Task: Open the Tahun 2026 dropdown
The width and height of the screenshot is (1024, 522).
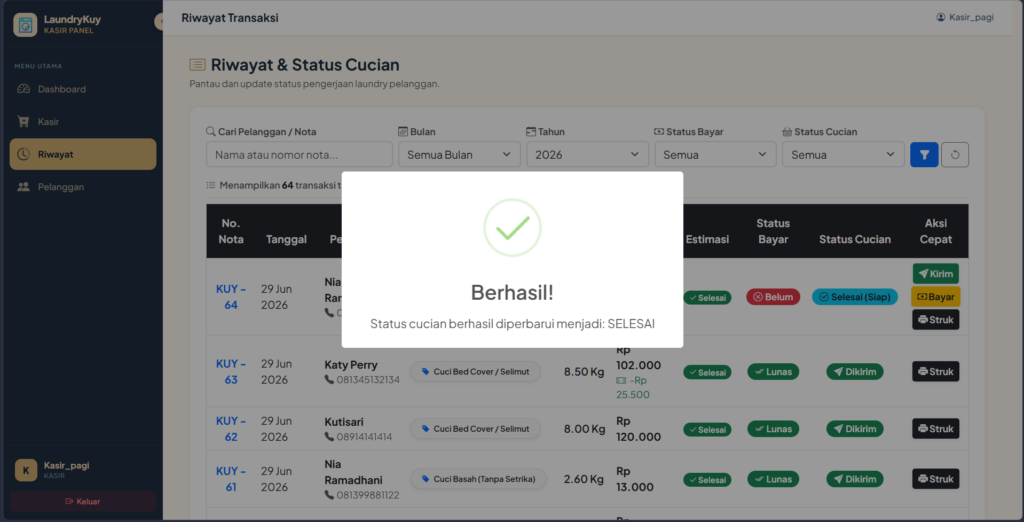Action: pyautogui.click(x=587, y=155)
